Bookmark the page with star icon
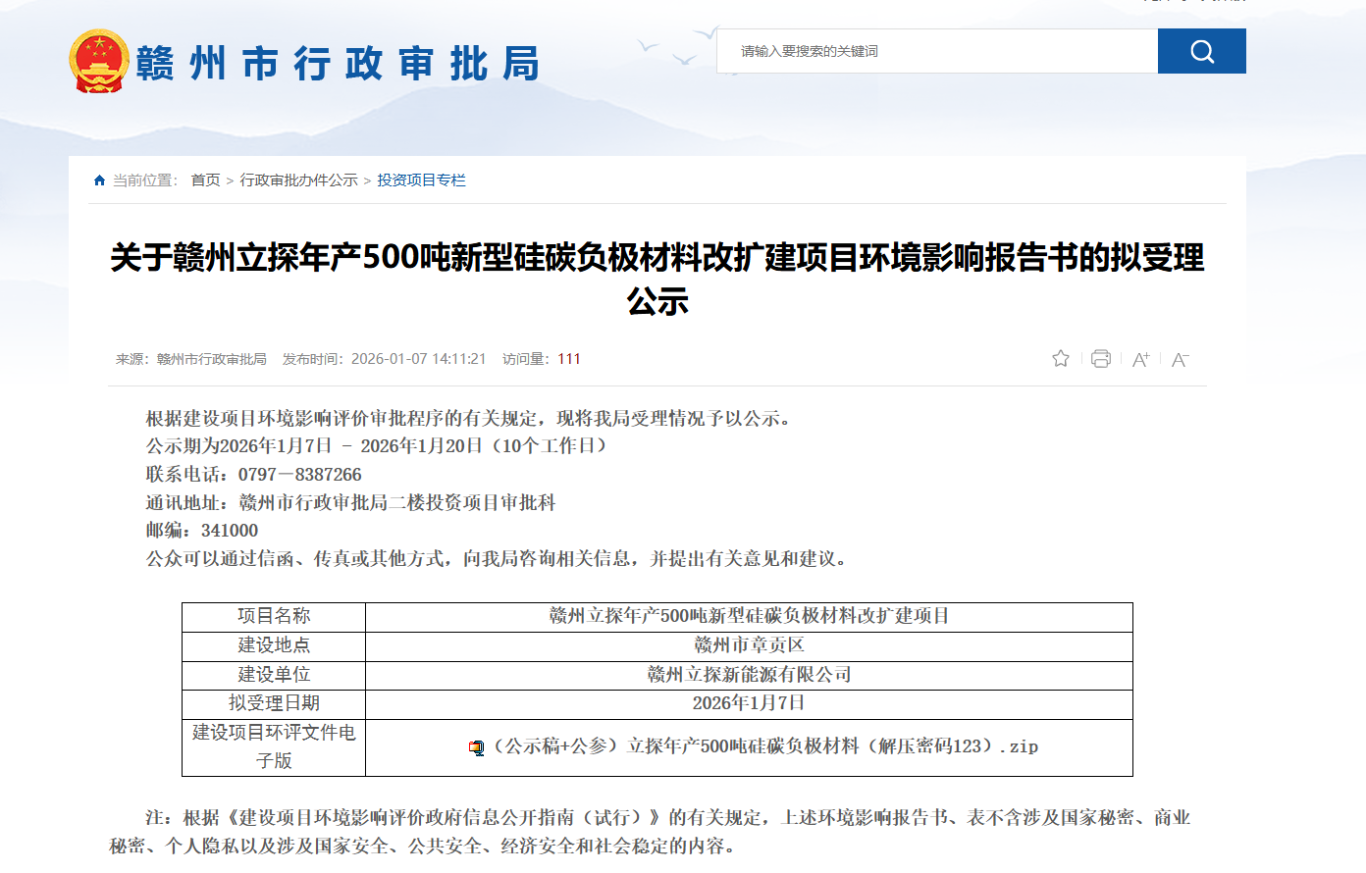 (1061, 359)
